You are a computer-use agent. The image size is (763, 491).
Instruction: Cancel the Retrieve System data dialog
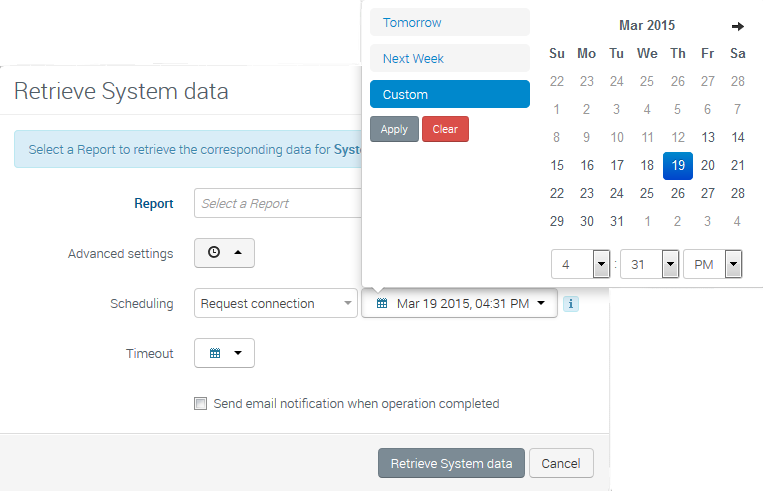561,463
